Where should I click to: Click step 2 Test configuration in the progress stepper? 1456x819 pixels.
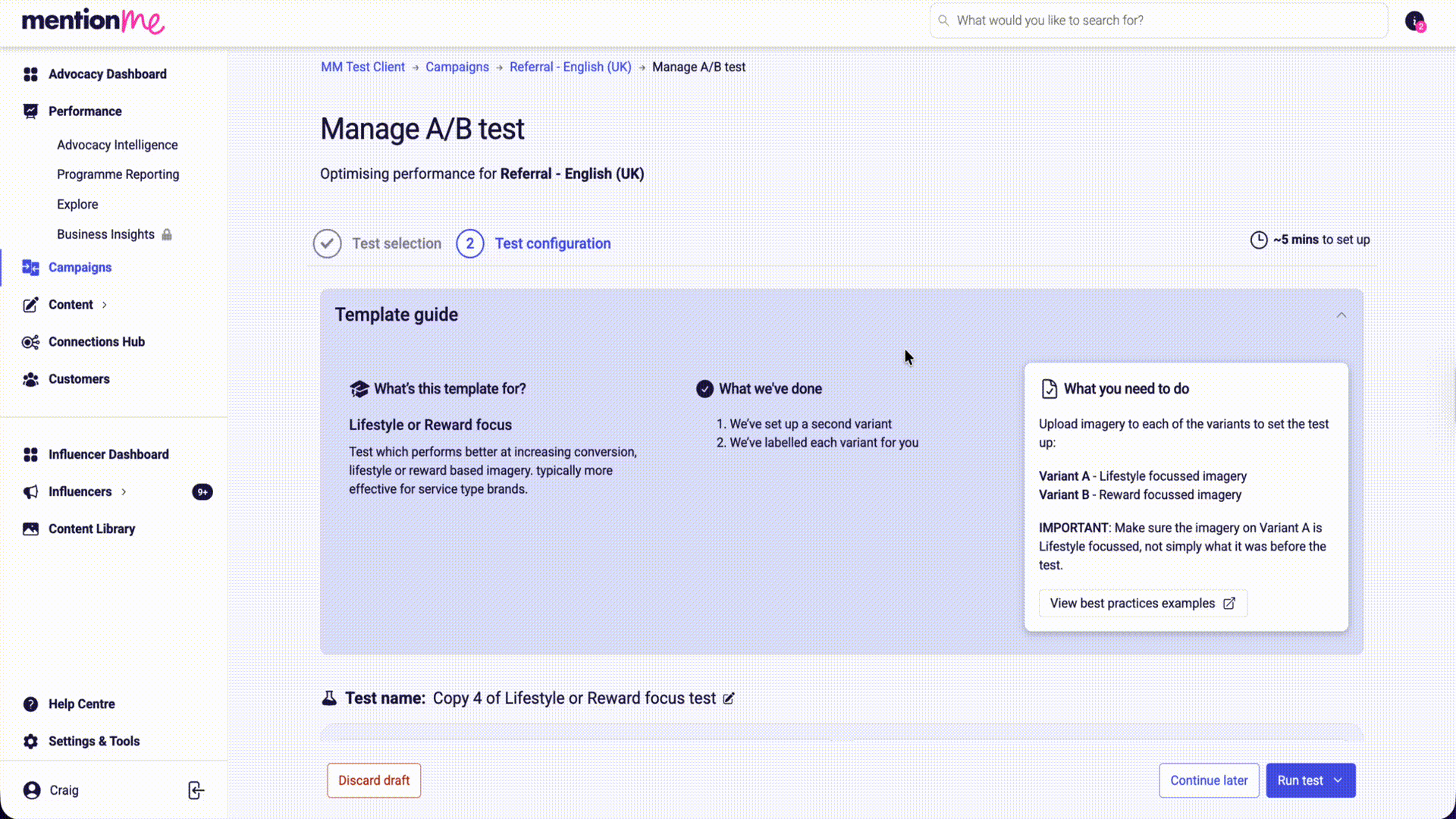point(469,243)
